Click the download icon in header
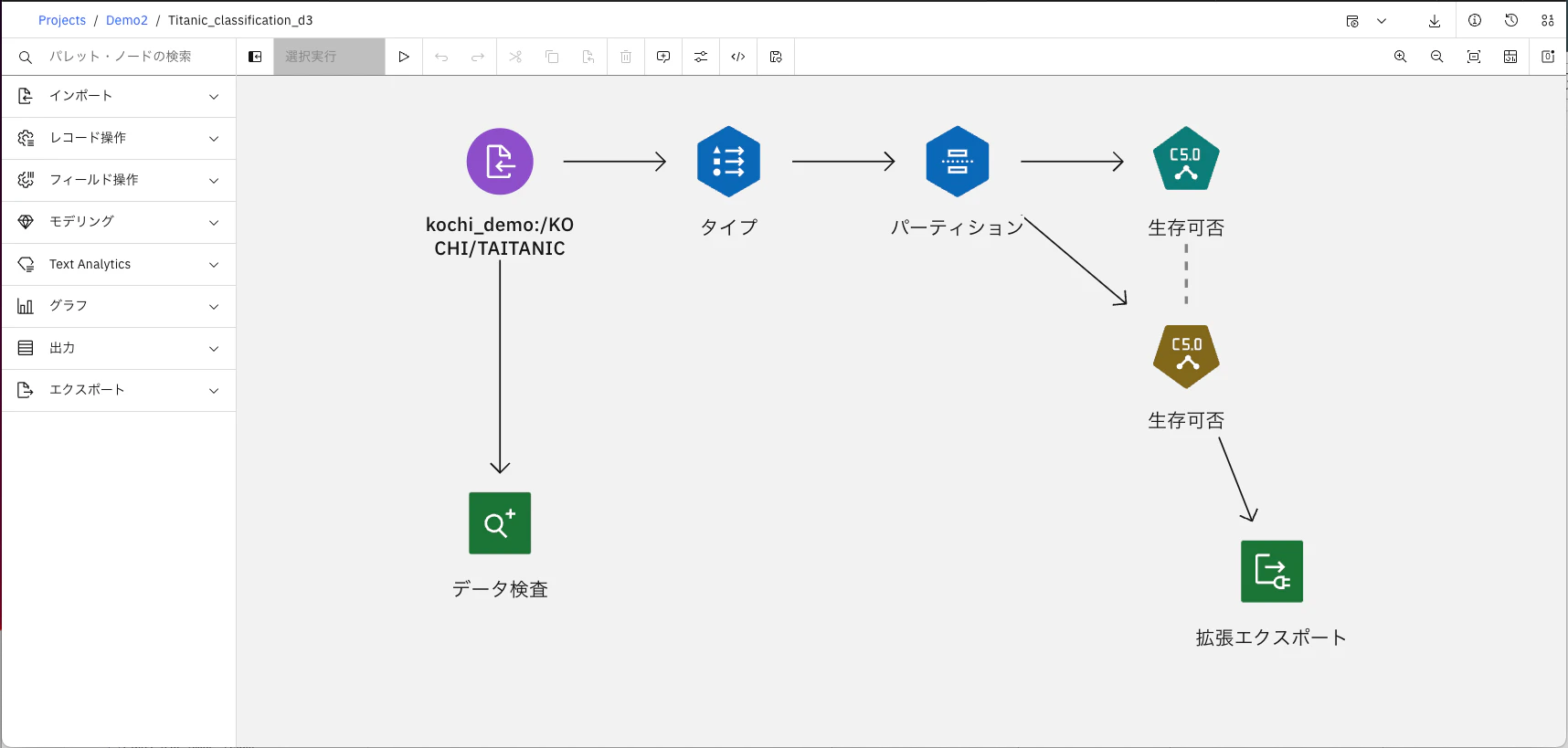This screenshot has width=1568, height=748. (1435, 21)
